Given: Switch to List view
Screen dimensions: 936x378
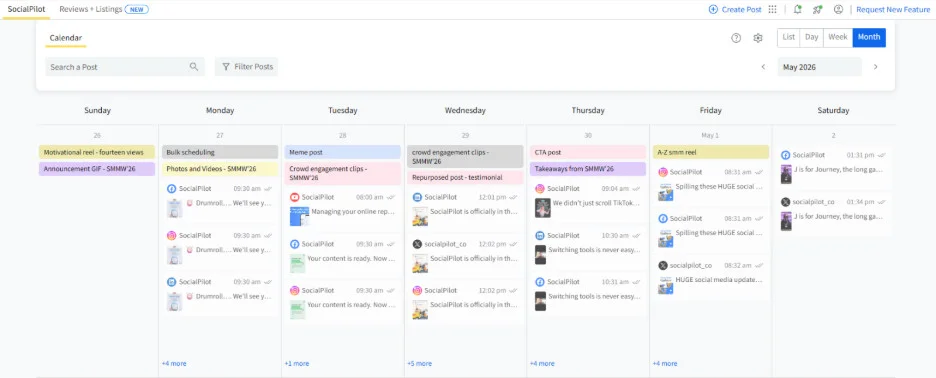Looking at the screenshot, I should coord(789,37).
